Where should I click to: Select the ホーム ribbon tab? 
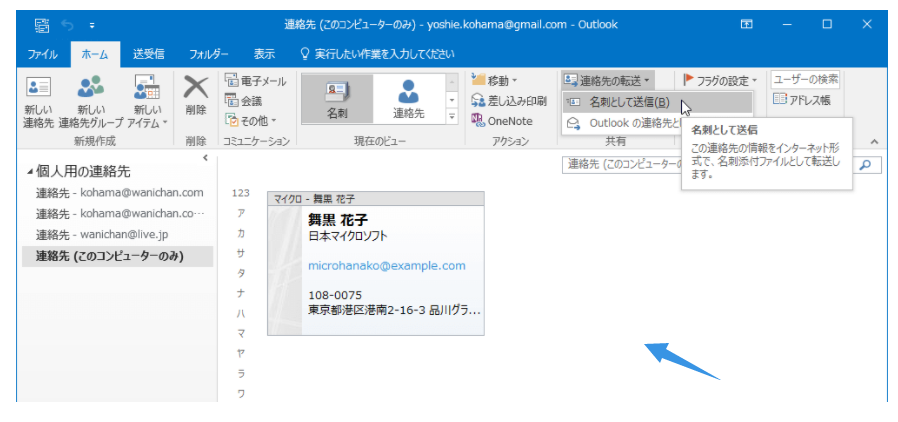tap(95, 55)
